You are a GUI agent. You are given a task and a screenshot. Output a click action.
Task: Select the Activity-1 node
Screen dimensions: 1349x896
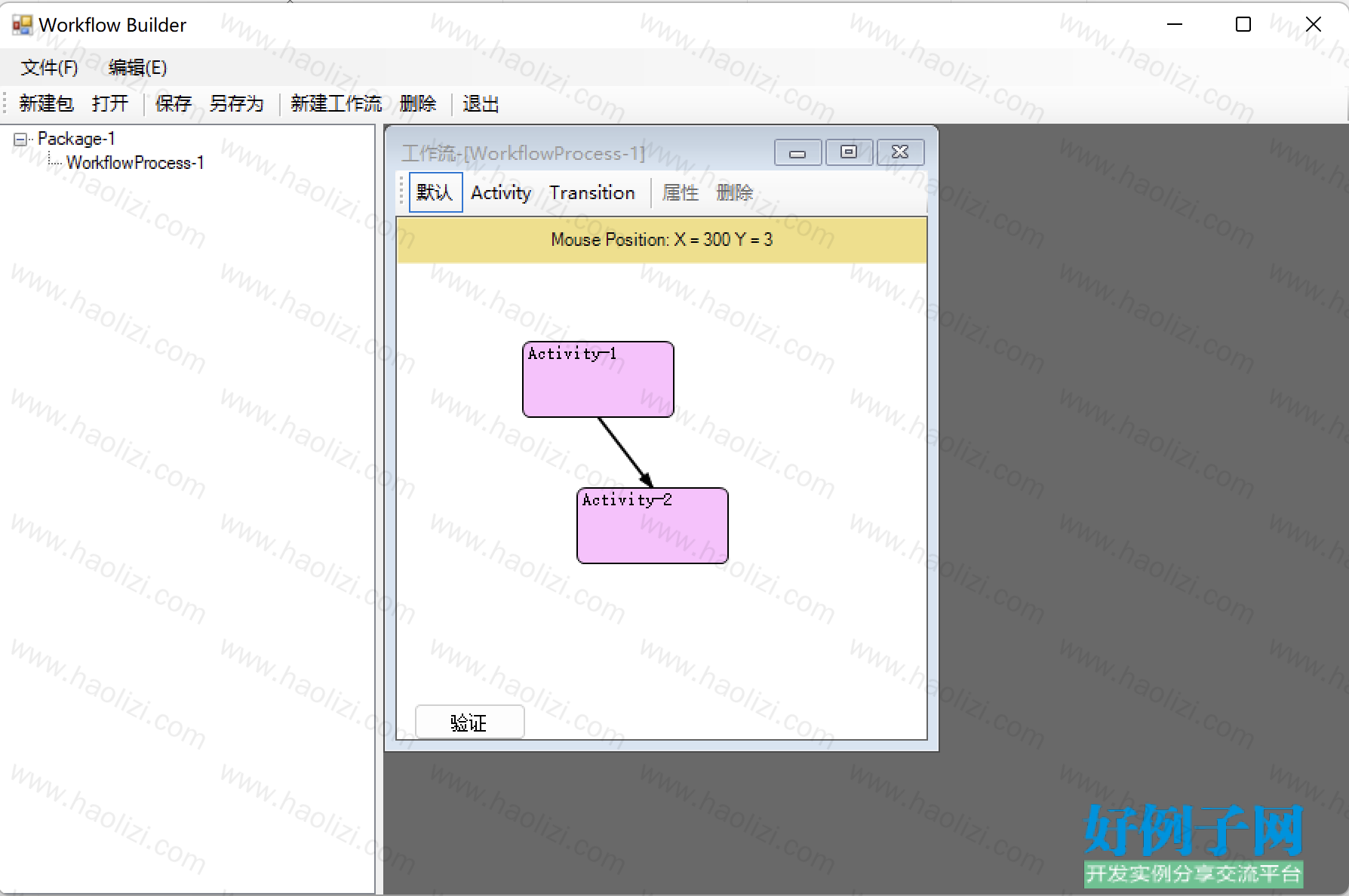tap(598, 379)
